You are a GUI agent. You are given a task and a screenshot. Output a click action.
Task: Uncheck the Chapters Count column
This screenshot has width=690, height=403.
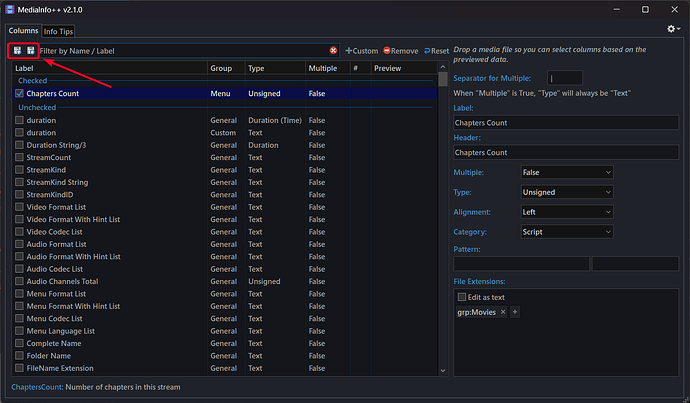(x=20, y=94)
